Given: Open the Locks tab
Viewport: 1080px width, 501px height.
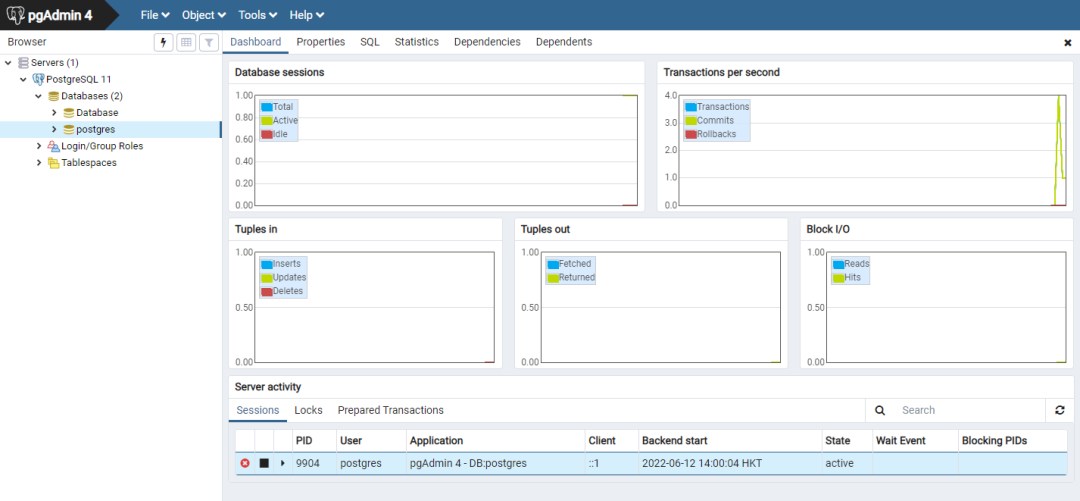Looking at the screenshot, I should (309, 410).
